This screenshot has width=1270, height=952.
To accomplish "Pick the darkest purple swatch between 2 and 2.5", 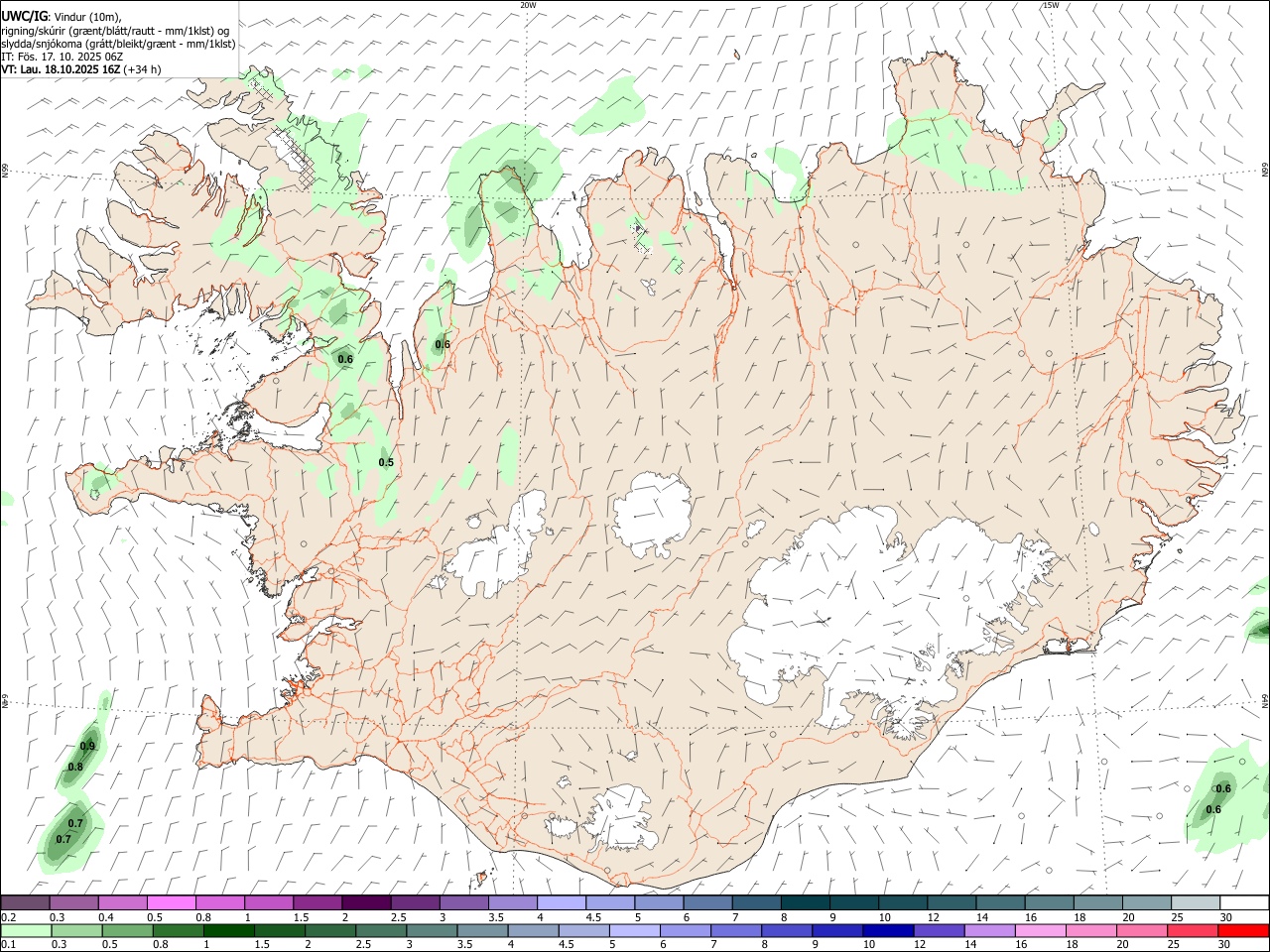I will click(366, 902).
